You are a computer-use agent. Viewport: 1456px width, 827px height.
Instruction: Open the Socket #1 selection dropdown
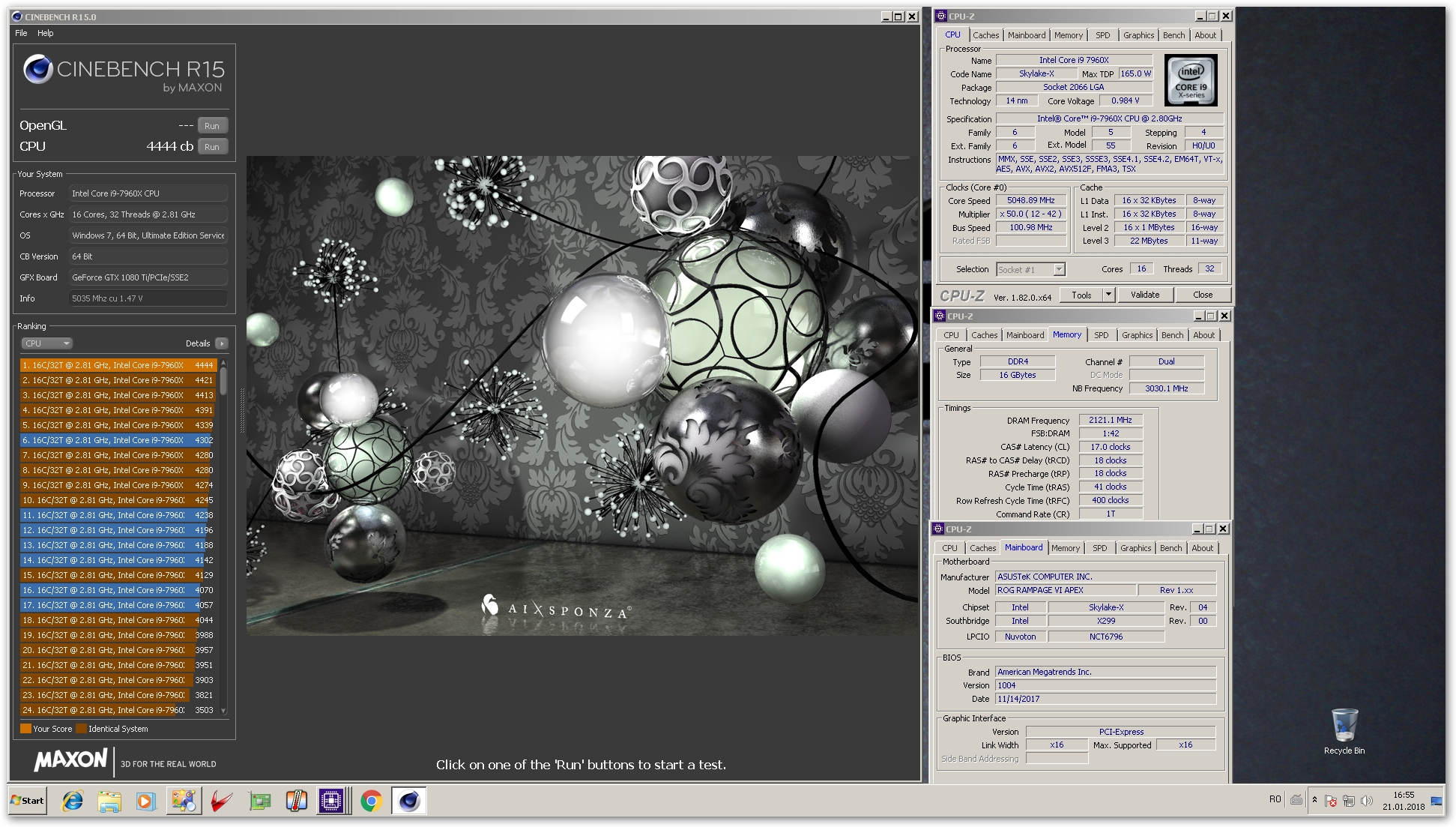click(1030, 269)
